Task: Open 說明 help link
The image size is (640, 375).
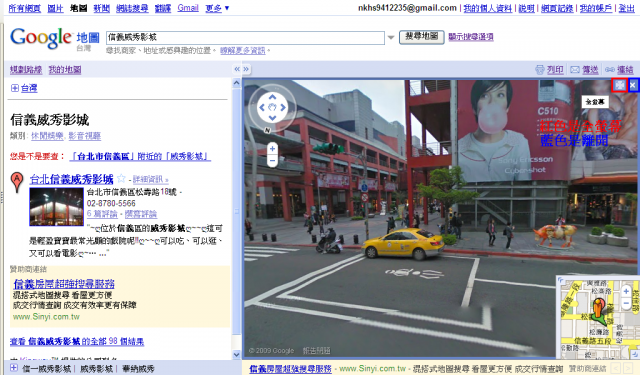Action: tap(527, 8)
